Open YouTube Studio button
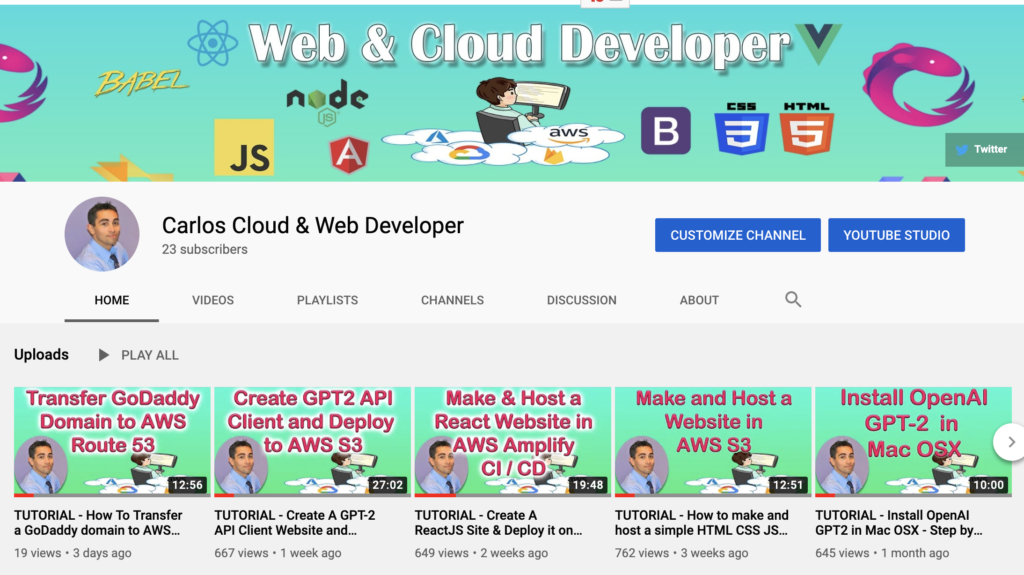The height and width of the screenshot is (575, 1024). (896, 235)
